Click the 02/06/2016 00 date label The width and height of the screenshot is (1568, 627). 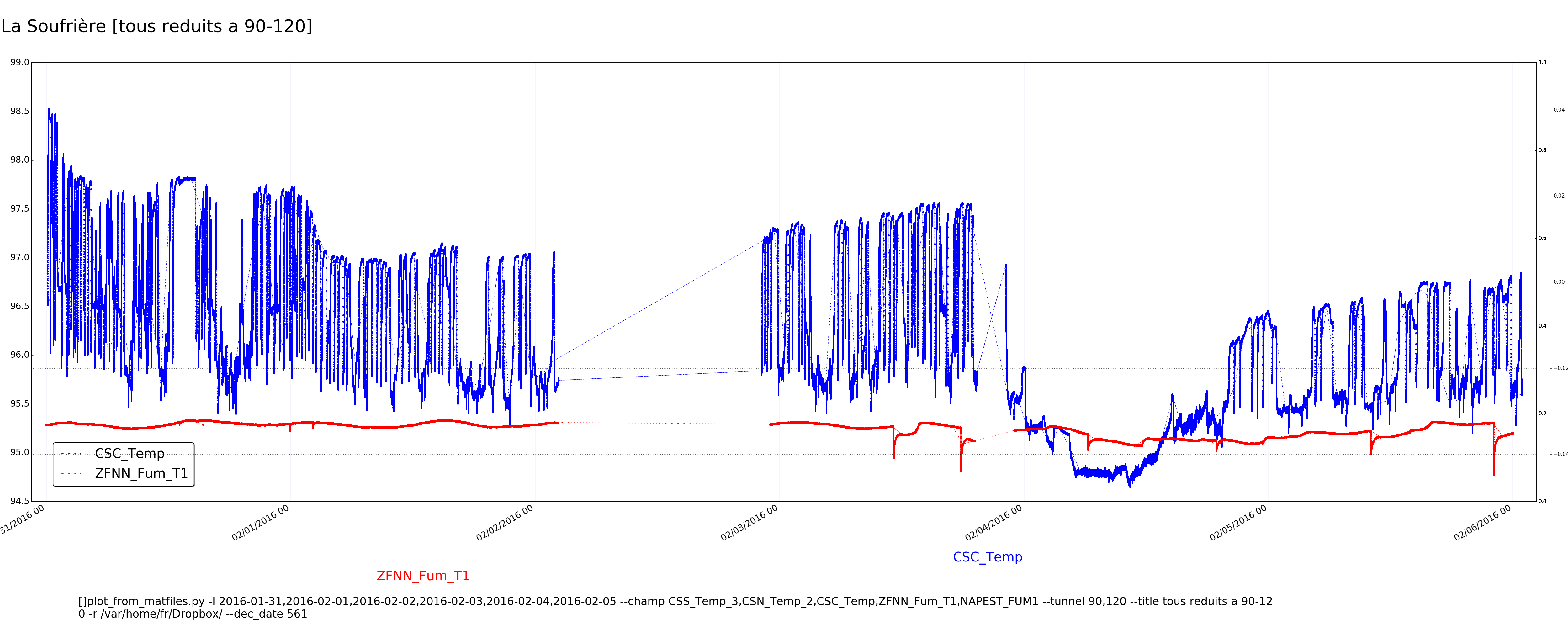click(x=1483, y=523)
